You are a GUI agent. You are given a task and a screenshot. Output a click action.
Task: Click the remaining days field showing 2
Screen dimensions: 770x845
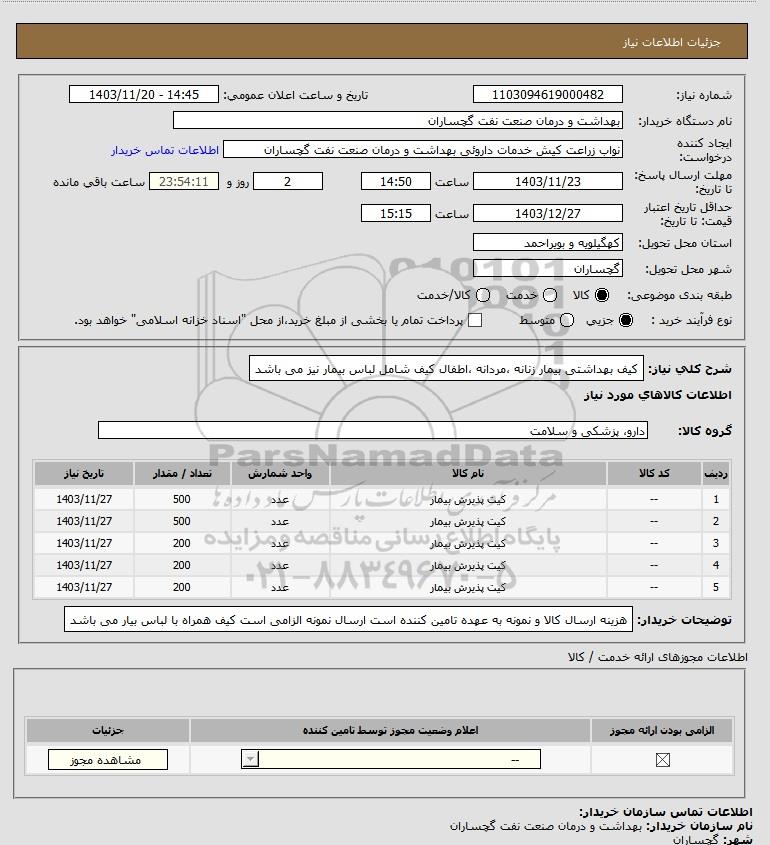coord(288,182)
